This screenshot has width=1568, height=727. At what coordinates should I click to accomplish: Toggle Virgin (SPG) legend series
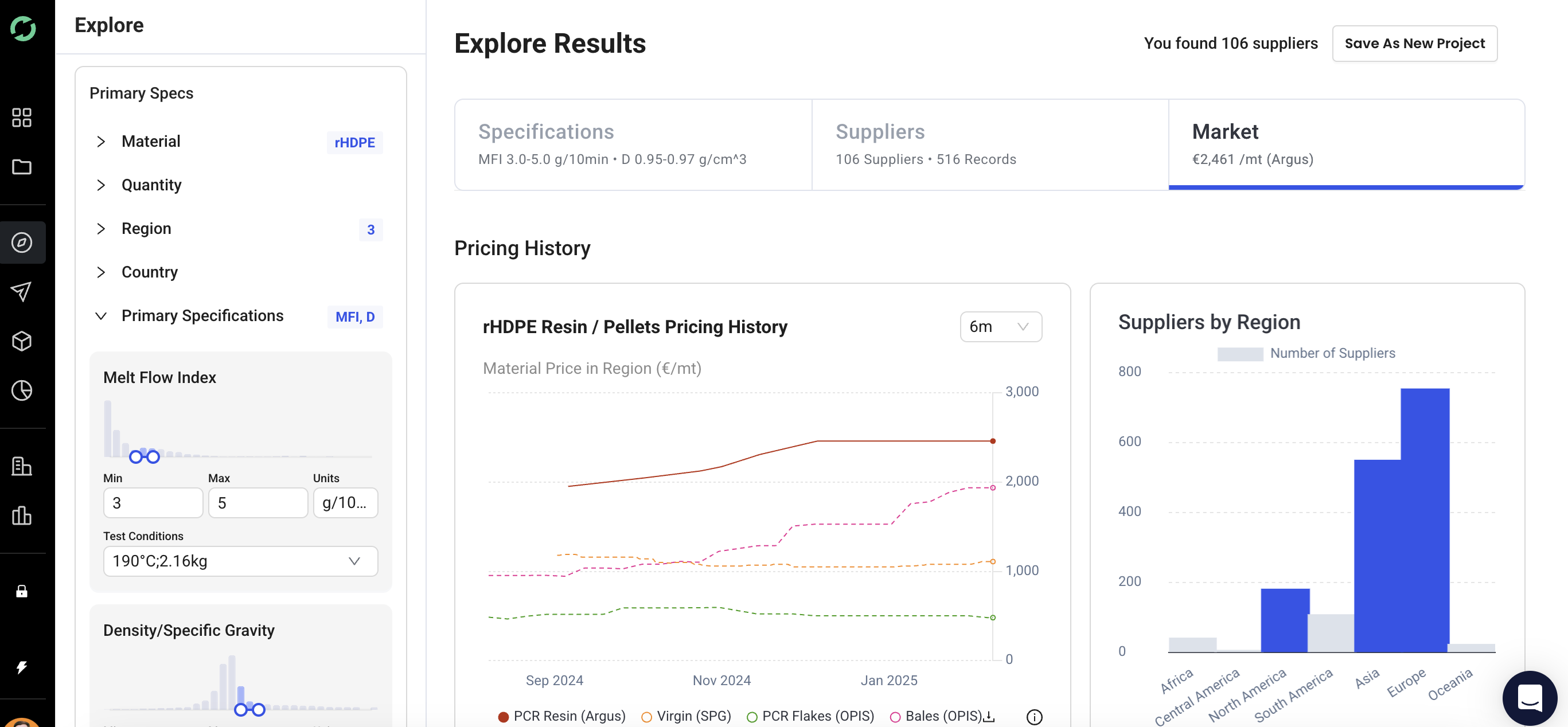687,716
